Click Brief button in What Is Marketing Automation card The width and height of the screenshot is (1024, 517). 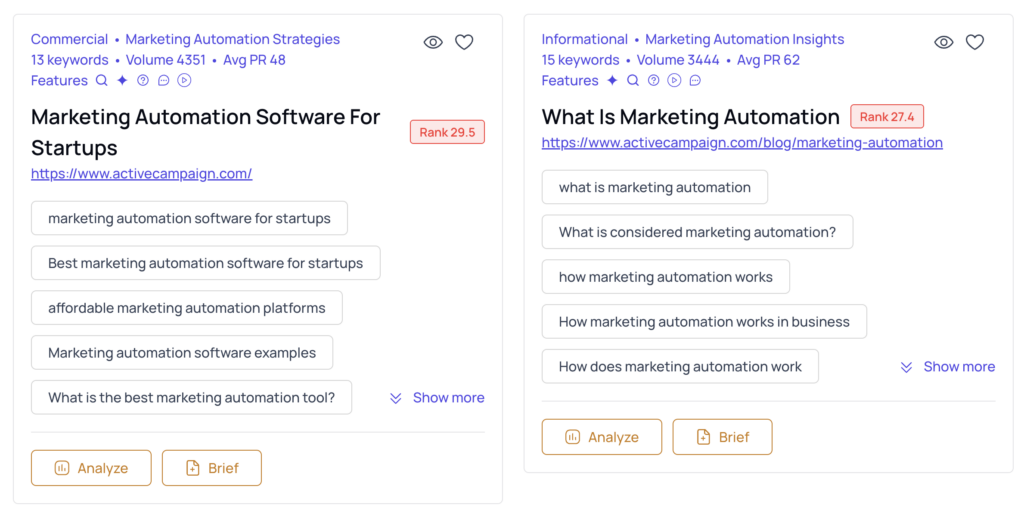[x=722, y=437]
